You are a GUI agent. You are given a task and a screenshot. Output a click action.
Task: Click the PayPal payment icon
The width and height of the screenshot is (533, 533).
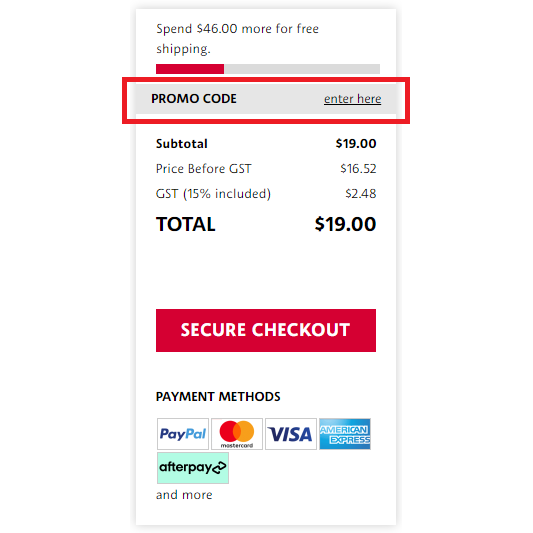coord(183,434)
